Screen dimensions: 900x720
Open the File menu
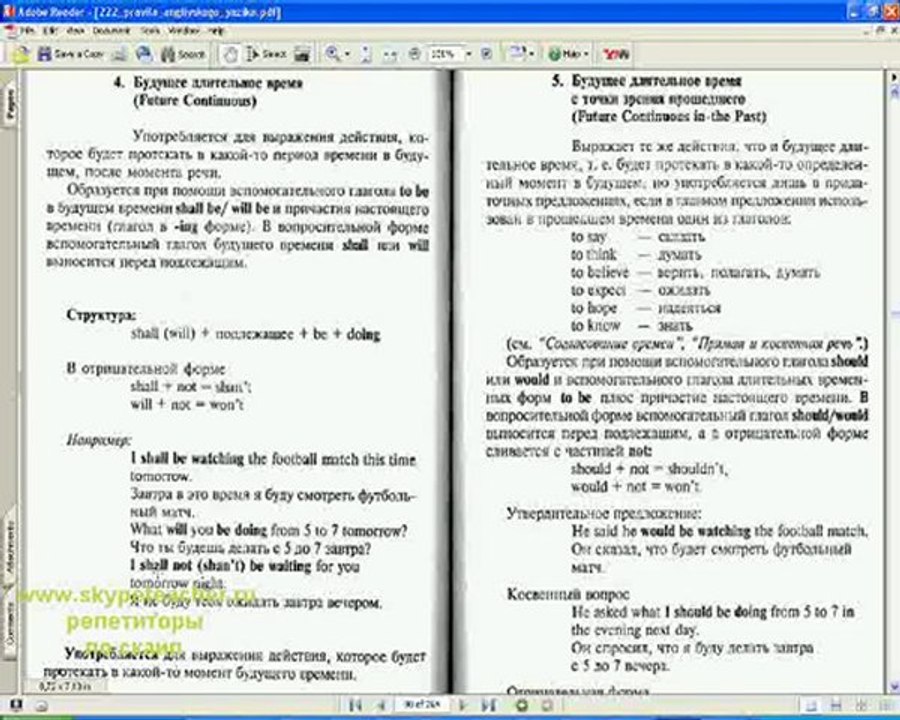point(27,31)
